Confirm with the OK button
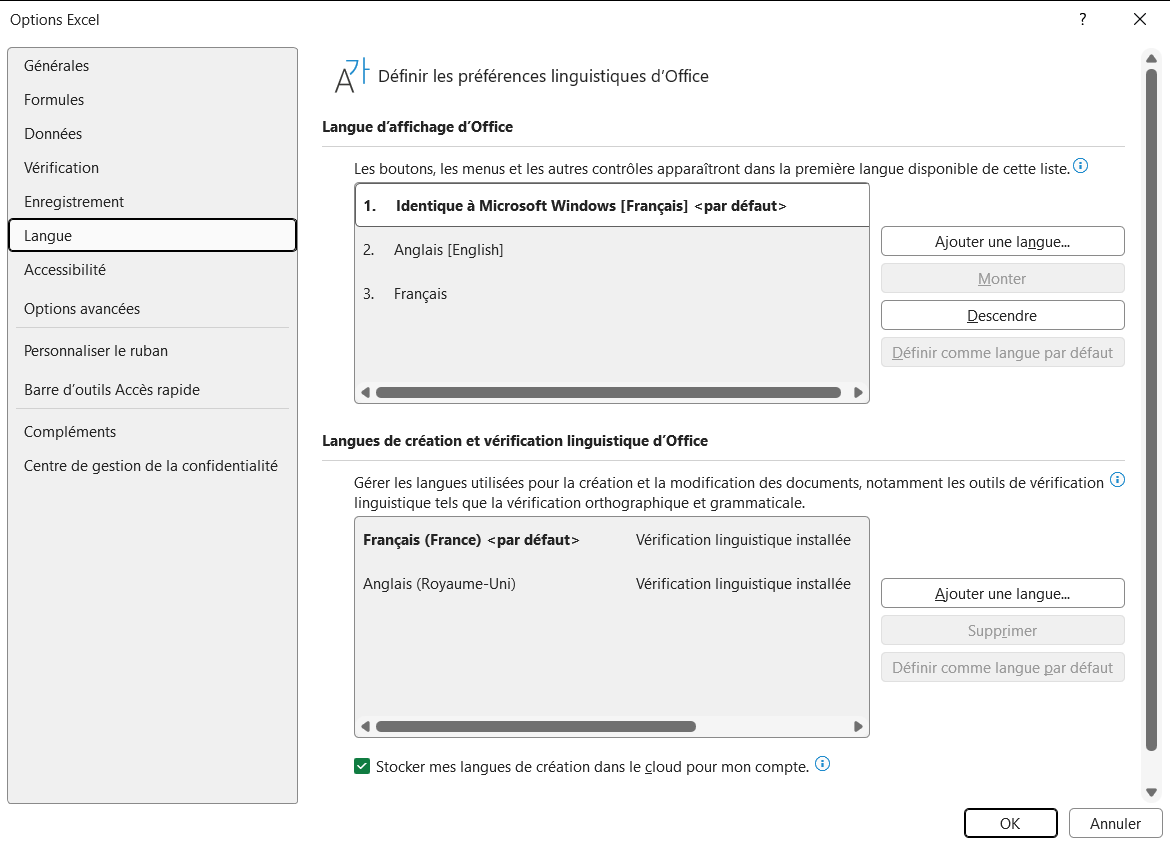The image size is (1170, 847). (x=1010, y=823)
